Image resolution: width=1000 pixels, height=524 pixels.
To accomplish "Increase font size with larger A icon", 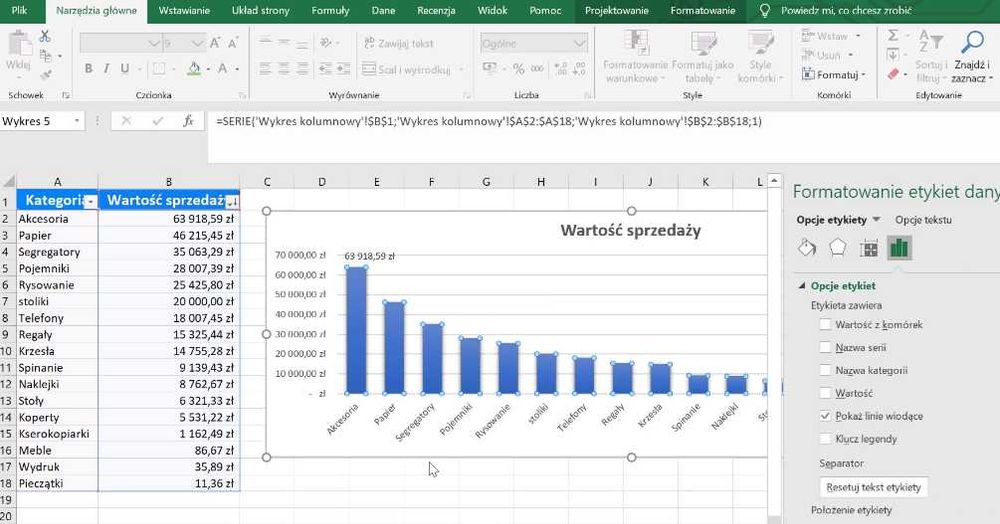I will [x=215, y=43].
